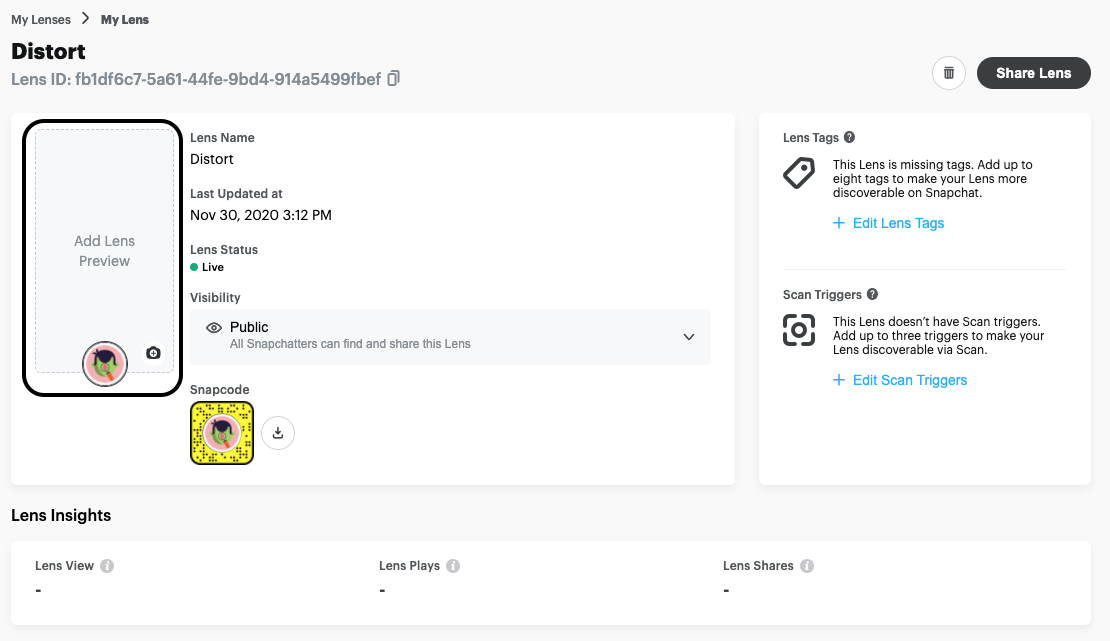1110x641 pixels.
Task: Click the tag icon in Lens Tags
Action: (798, 174)
